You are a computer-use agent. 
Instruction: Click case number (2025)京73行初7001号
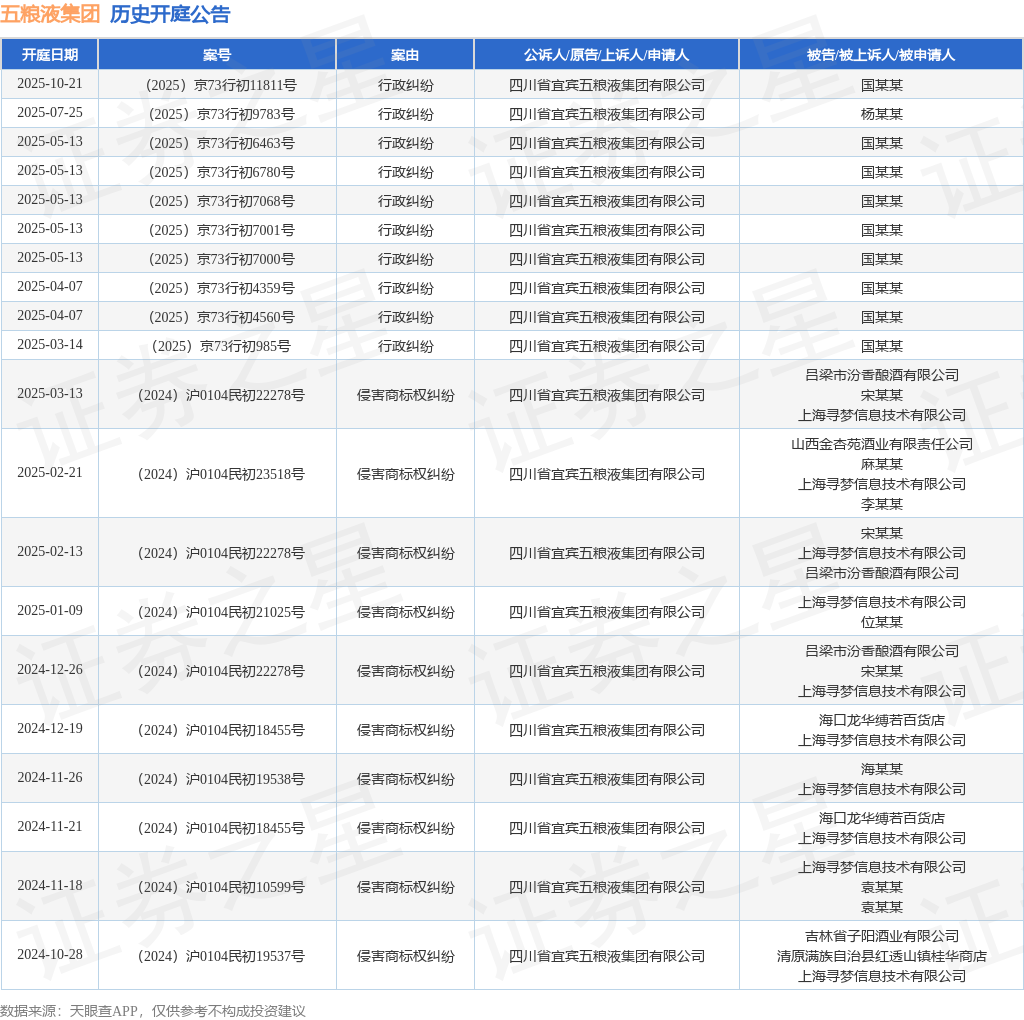tap(221, 230)
